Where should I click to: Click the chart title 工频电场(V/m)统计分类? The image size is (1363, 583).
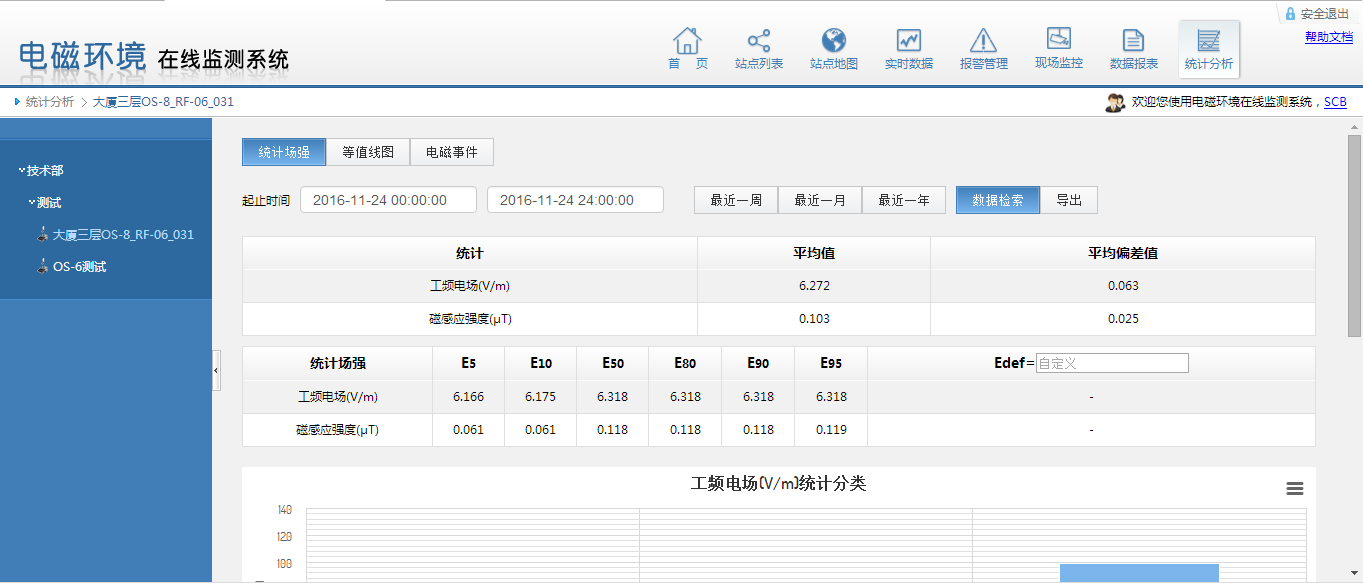778,484
